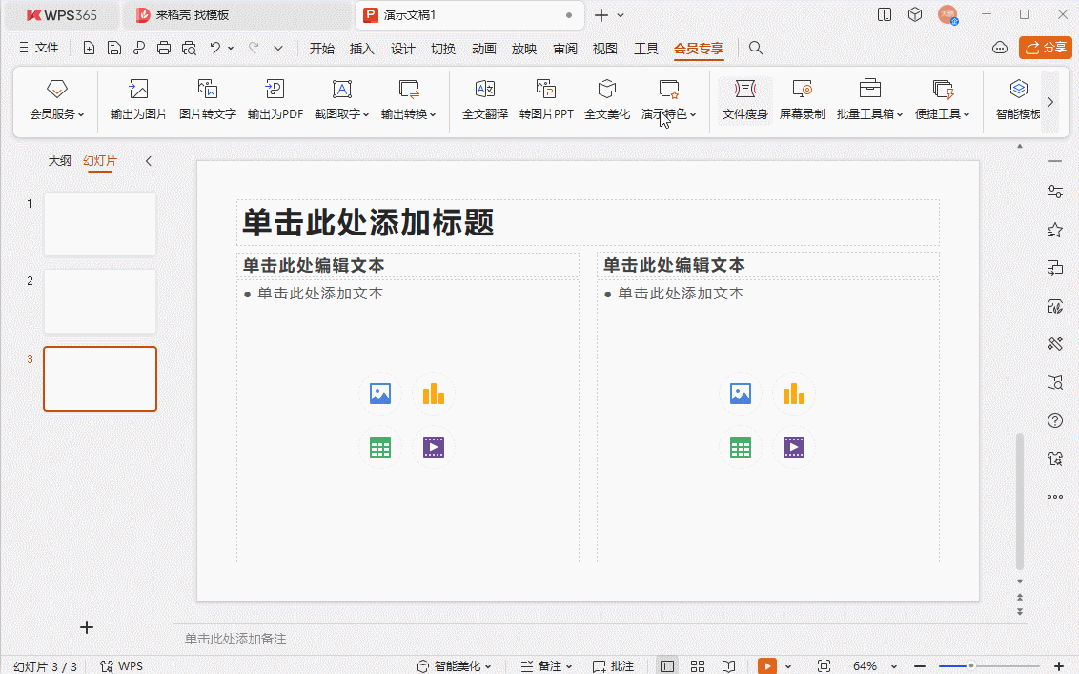
Task: Insert chart in right placeholder
Action: (x=793, y=394)
